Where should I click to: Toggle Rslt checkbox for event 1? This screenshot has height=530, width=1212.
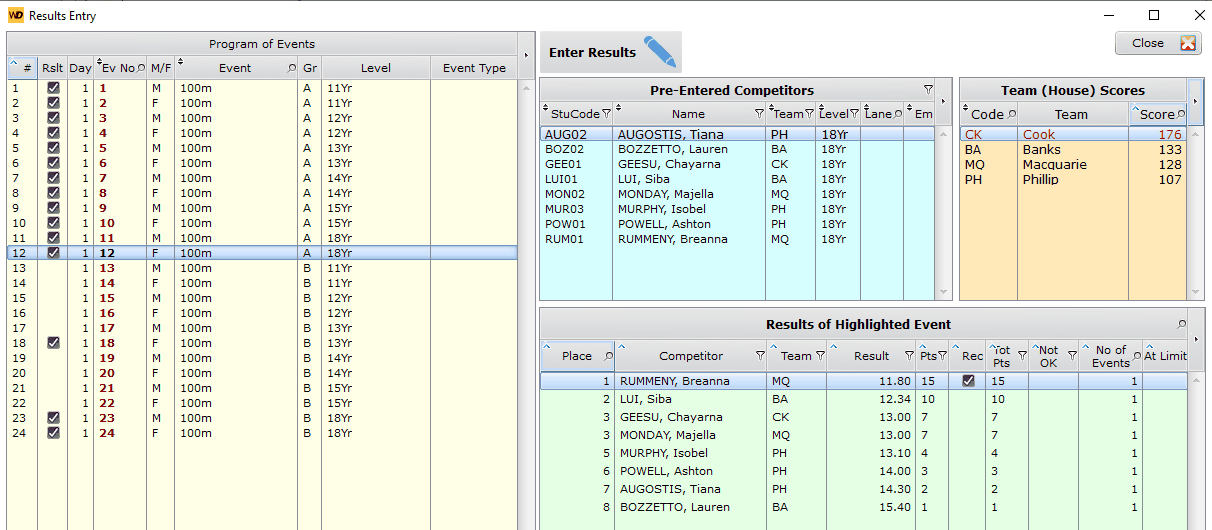point(53,88)
